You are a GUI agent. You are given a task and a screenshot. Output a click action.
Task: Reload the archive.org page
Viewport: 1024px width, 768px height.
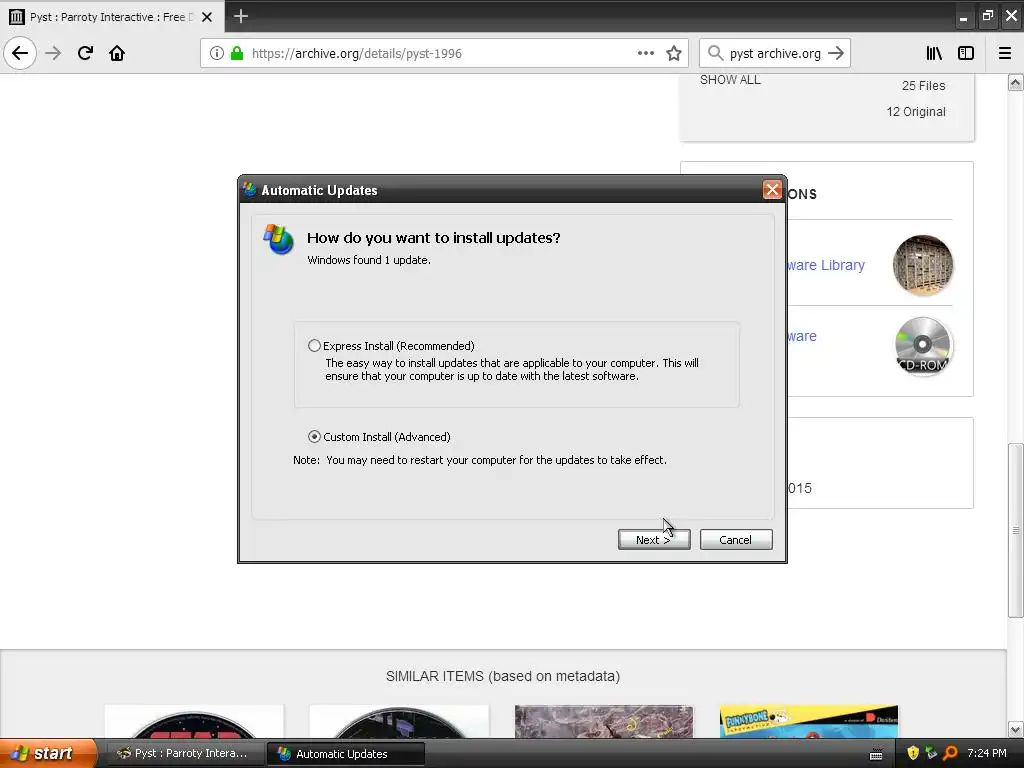[x=85, y=53]
